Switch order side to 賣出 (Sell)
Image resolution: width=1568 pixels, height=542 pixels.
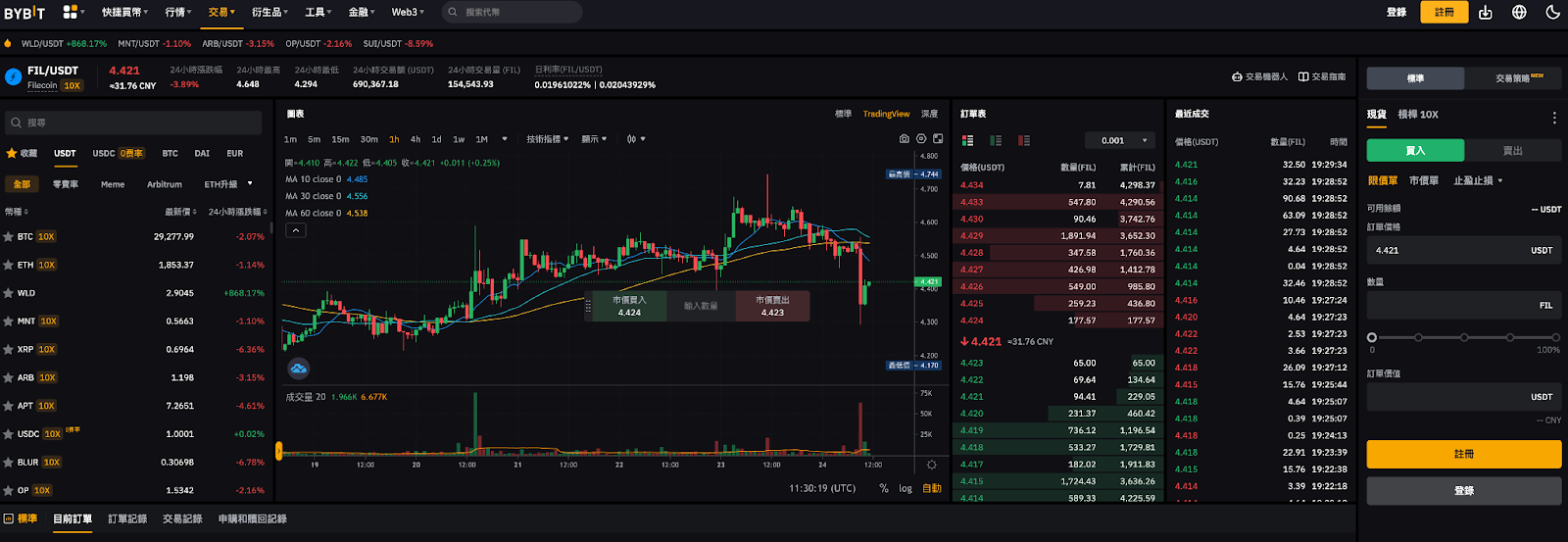tap(1512, 151)
